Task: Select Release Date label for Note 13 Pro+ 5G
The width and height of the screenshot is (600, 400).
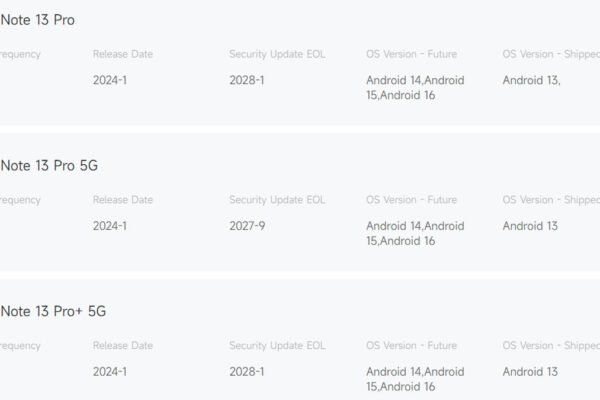Action: tap(123, 346)
